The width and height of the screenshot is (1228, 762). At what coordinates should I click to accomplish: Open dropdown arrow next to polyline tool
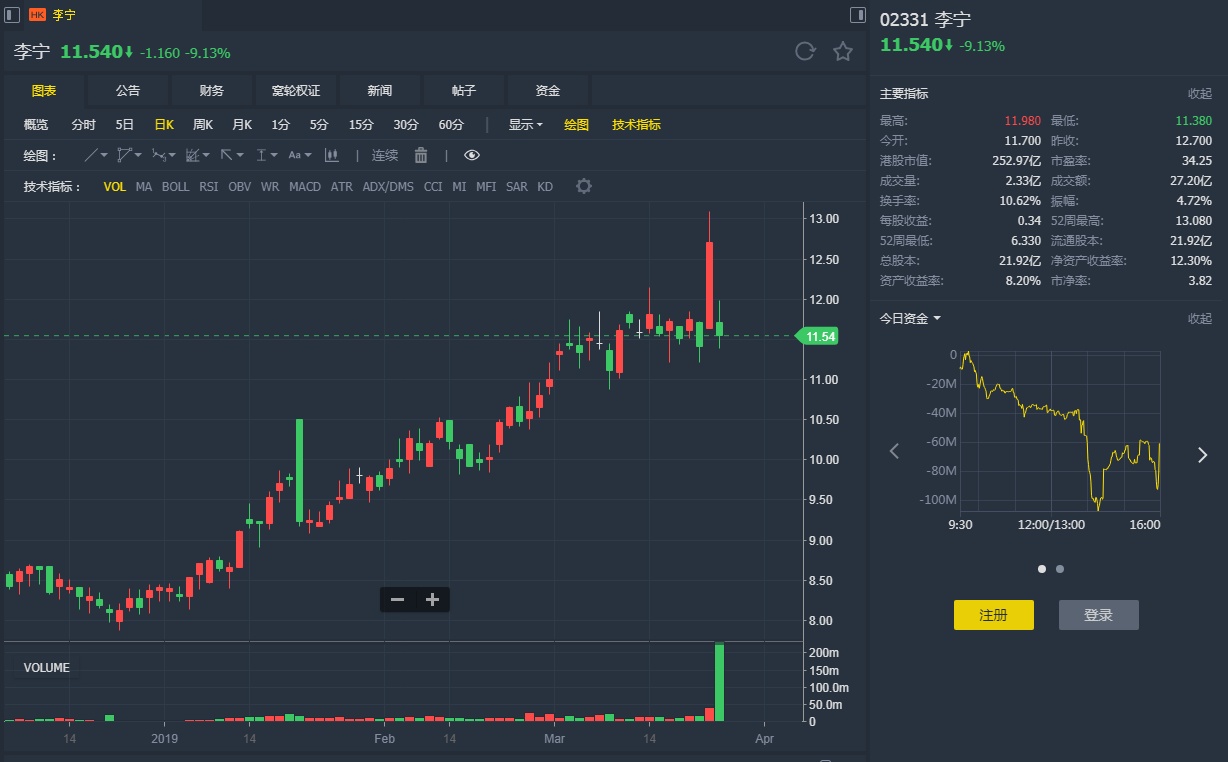click(x=138, y=155)
